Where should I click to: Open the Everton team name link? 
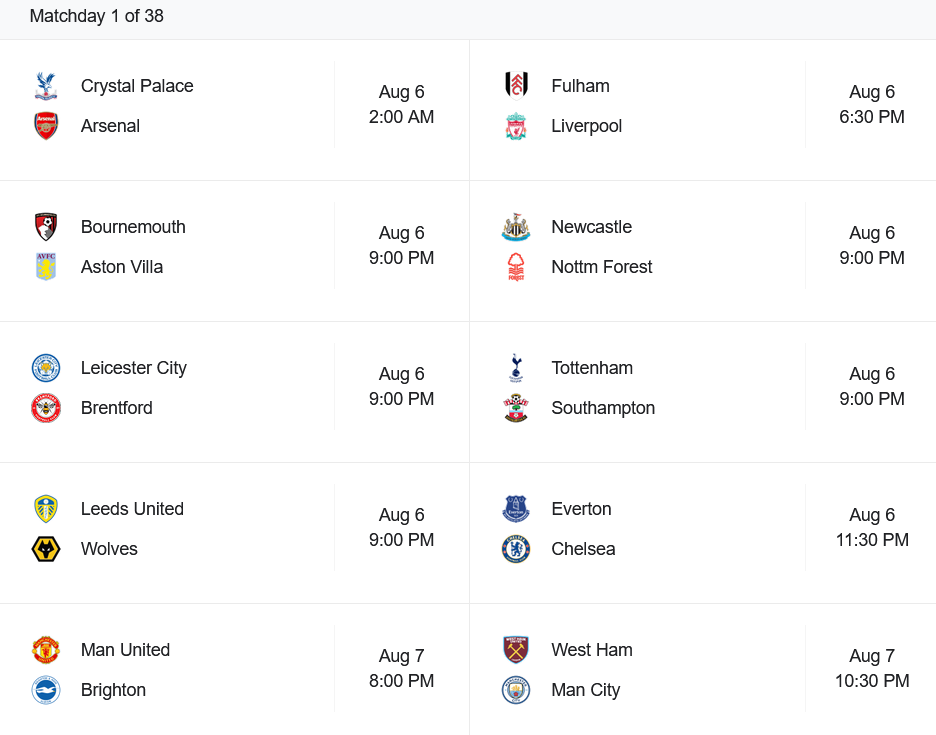581,509
